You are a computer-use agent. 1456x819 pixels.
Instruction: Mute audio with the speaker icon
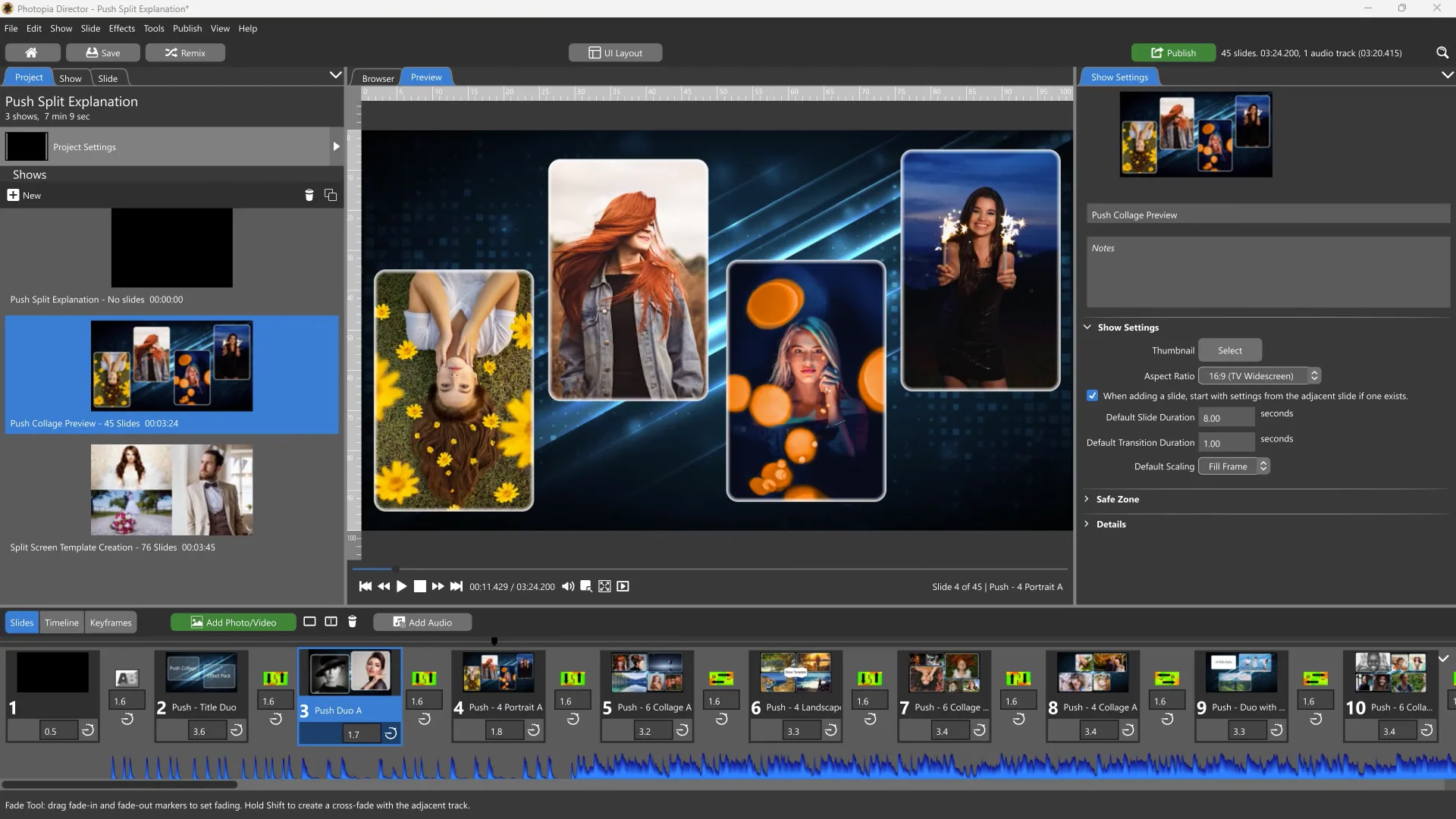[x=568, y=586]
